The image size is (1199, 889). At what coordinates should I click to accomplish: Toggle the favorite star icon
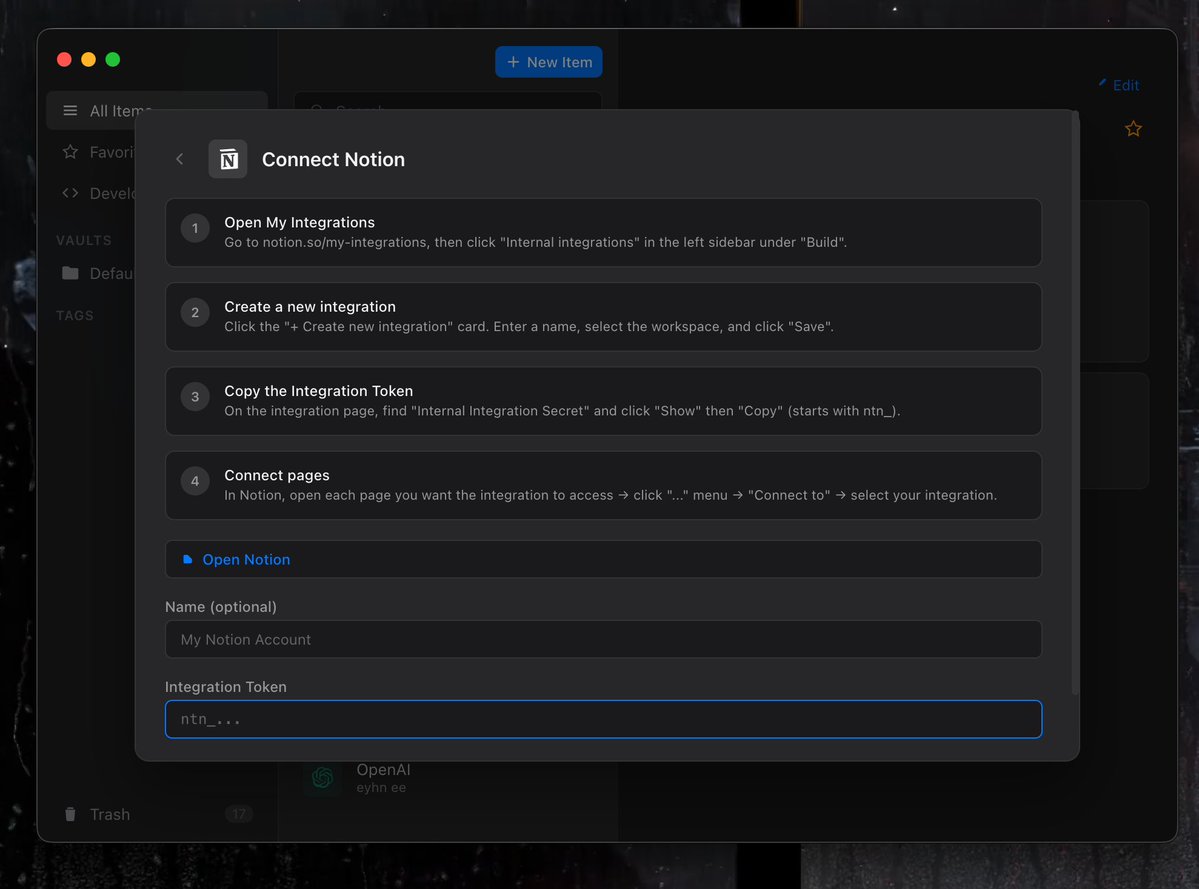pos(1133,129)
